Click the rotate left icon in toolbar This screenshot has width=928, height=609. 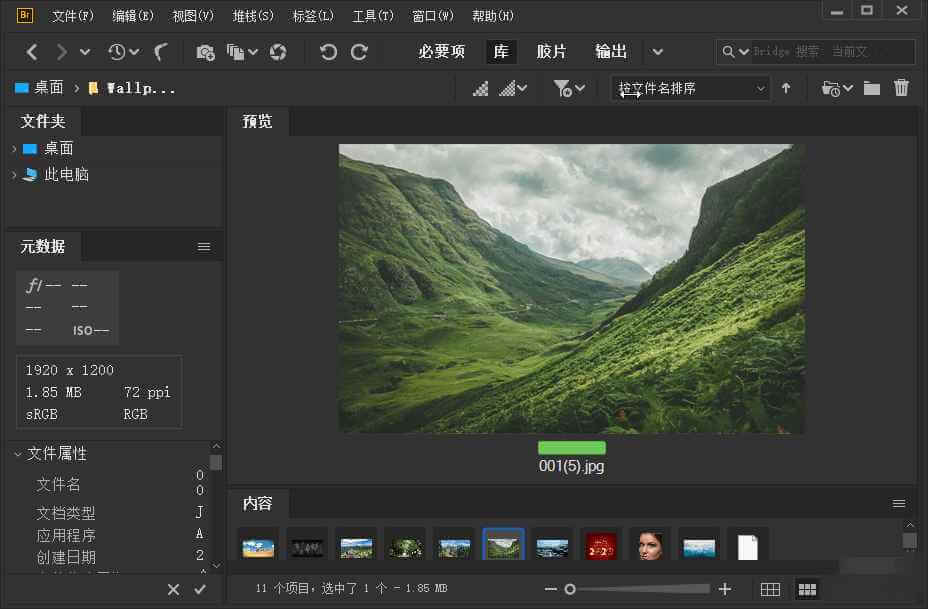pyautogui.click(x=329, y=51)
